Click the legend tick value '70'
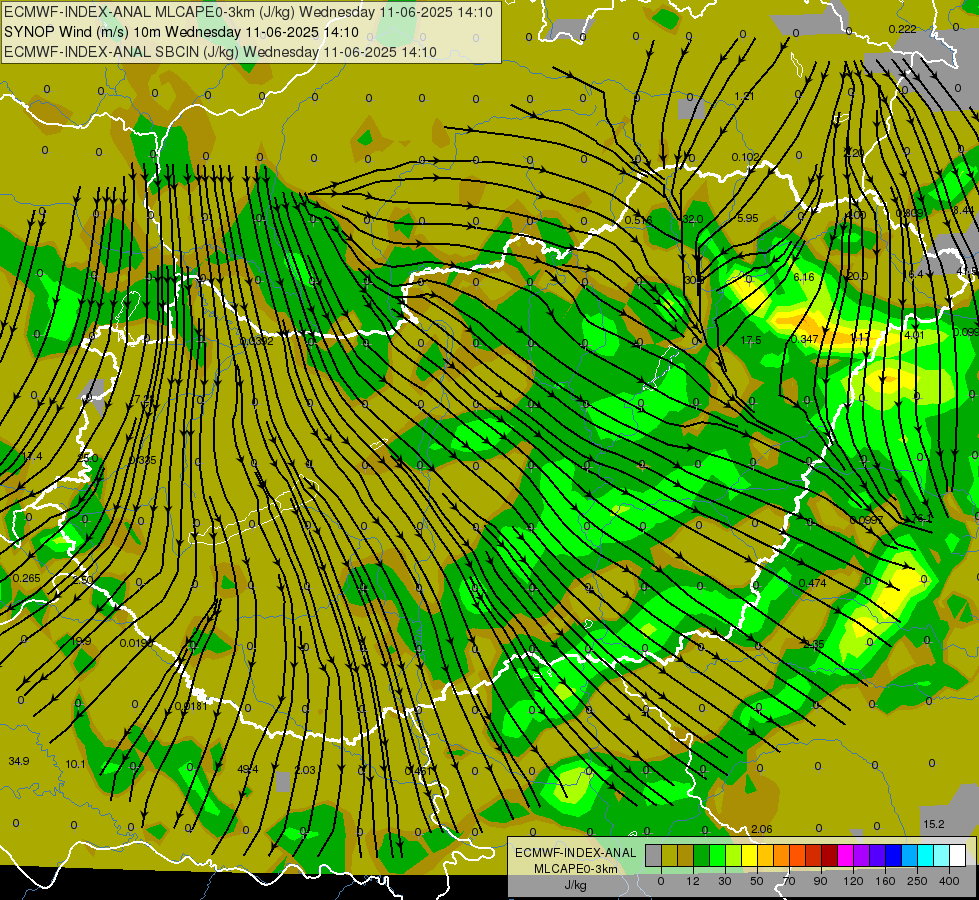 pyautogui.click(x=789, y=881)
